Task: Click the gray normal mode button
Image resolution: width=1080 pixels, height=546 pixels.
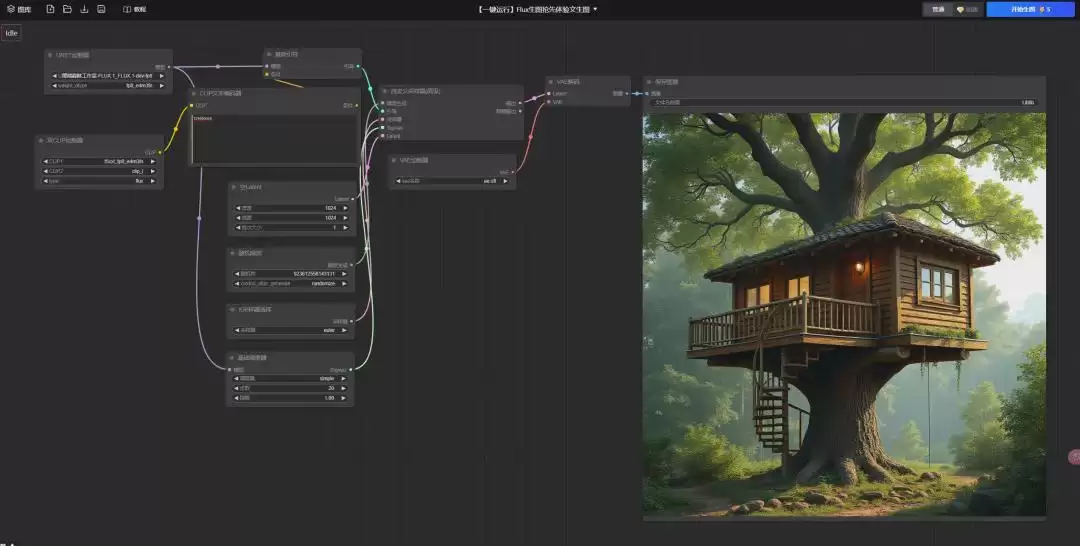Action: point(938,10)
